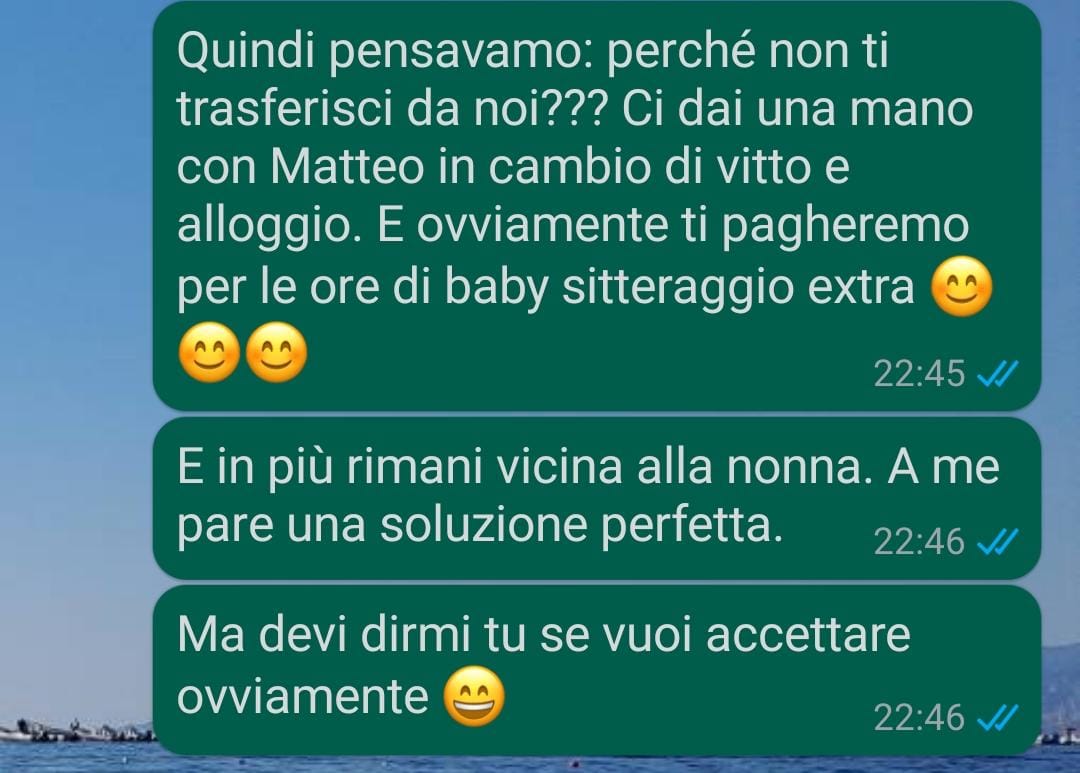Tap the message 'Ma devi dirmi tu se vuoi accettare'
1080x773 pixels.
pos(596,670)
